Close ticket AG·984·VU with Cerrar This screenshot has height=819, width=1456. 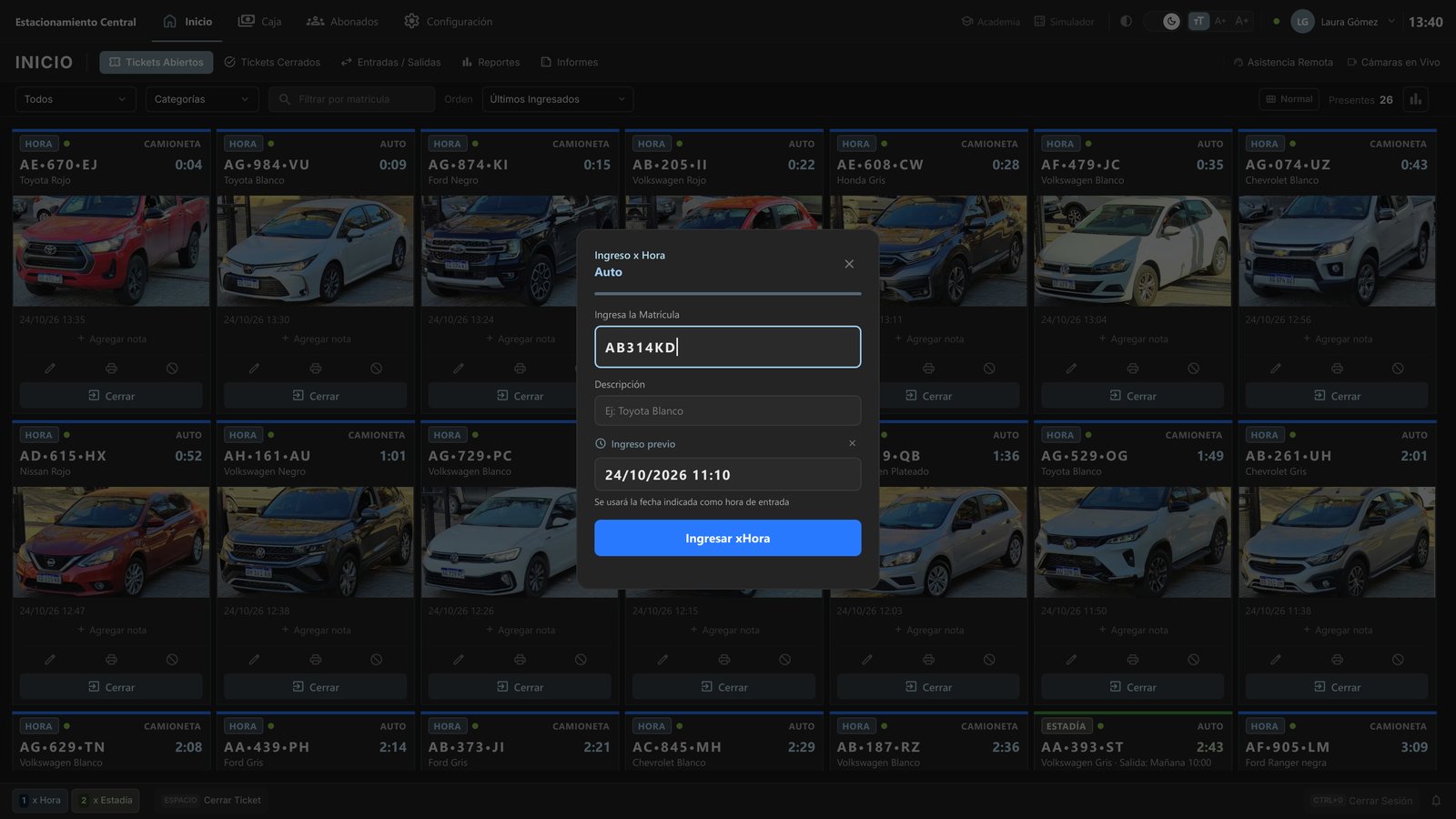point(315,396)
